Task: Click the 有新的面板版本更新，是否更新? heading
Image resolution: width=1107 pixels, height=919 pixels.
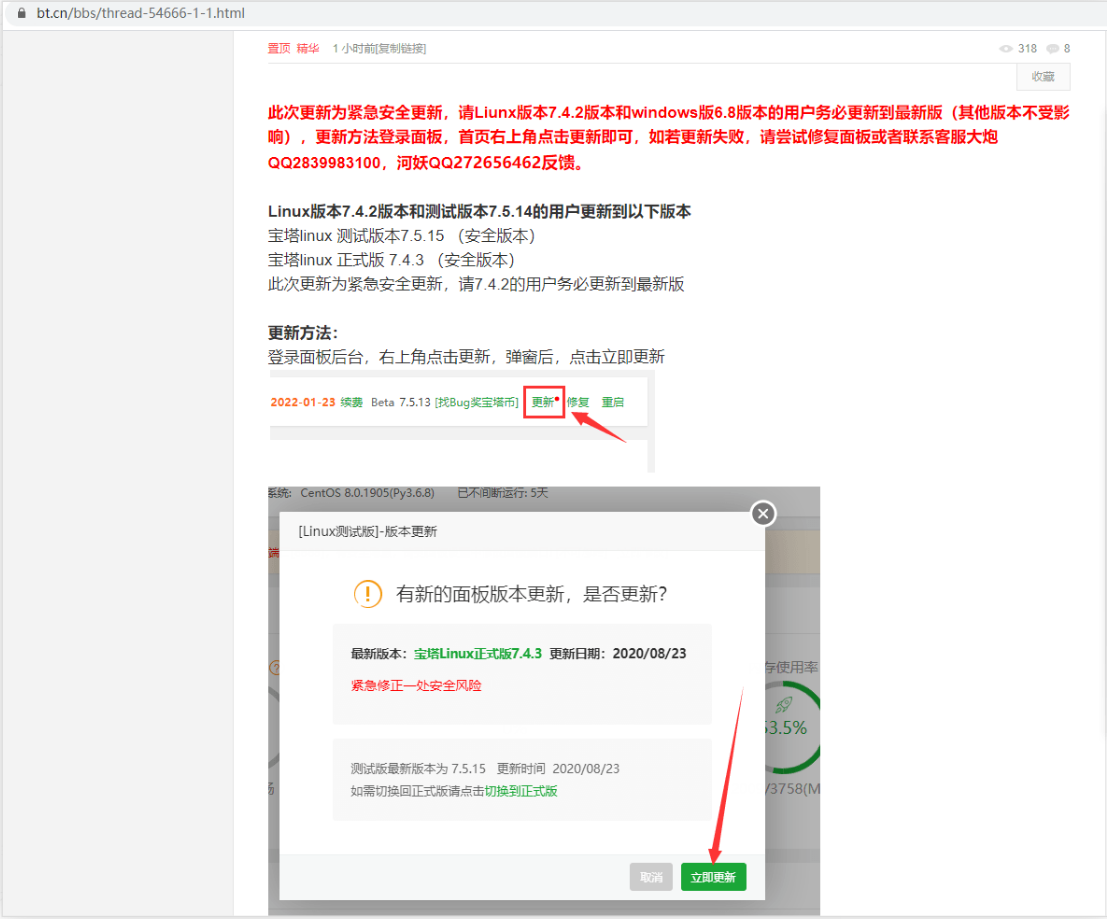Action: pos(531,594)
